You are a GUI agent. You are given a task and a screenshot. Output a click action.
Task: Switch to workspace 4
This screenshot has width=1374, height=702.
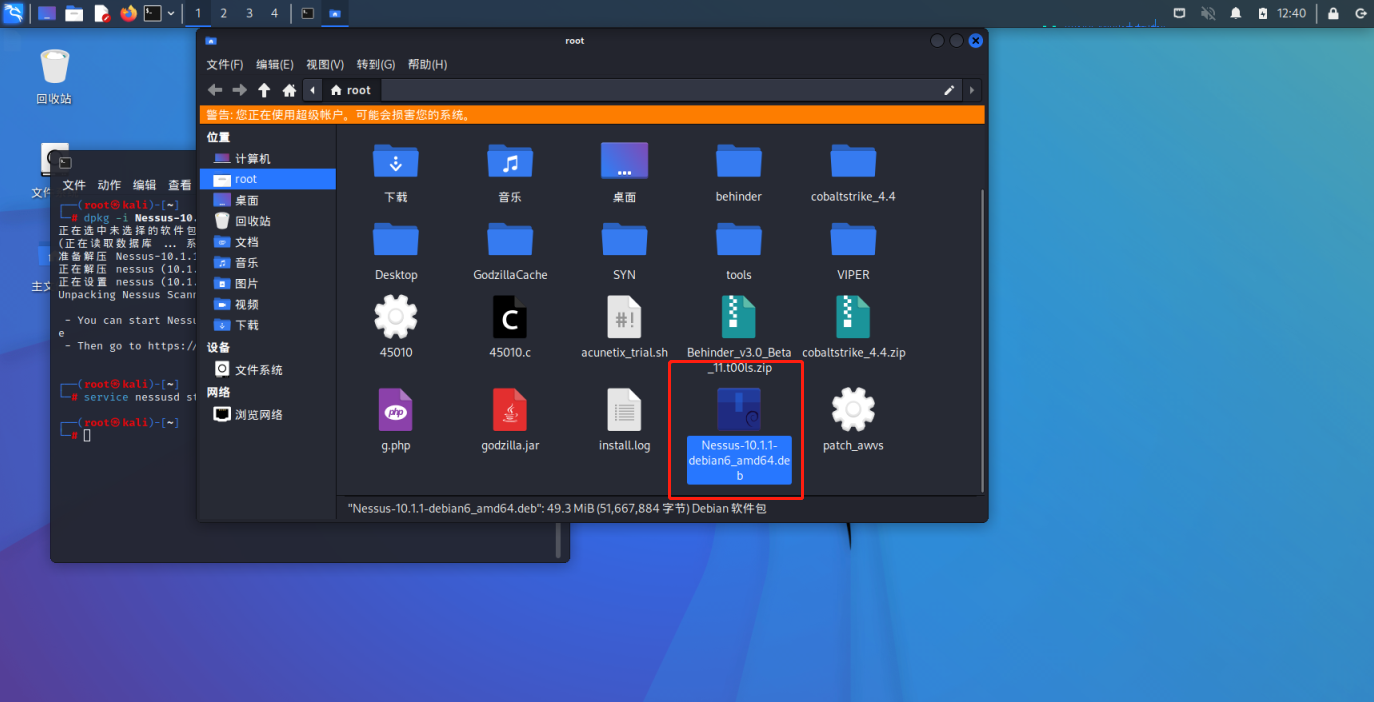pos(275,13)
